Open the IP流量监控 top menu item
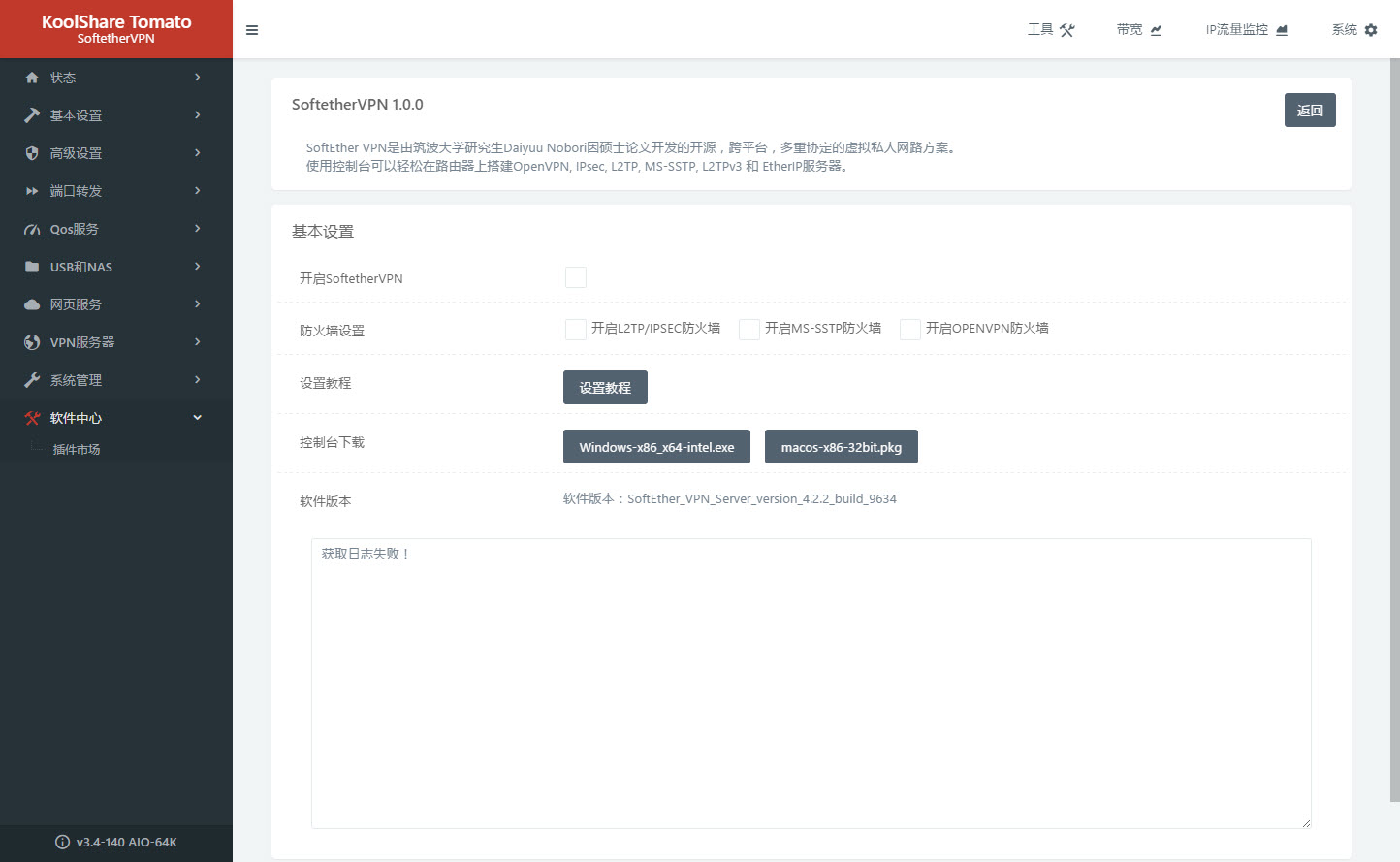 click(1246, 30)
